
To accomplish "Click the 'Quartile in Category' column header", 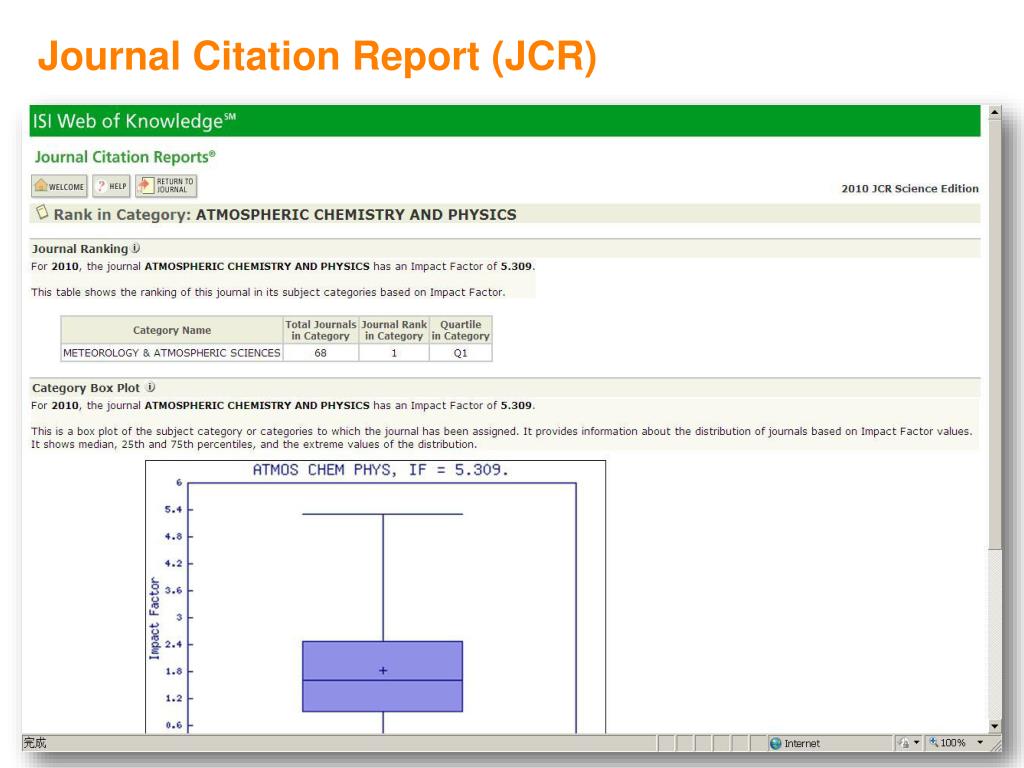I will [460, 330].
